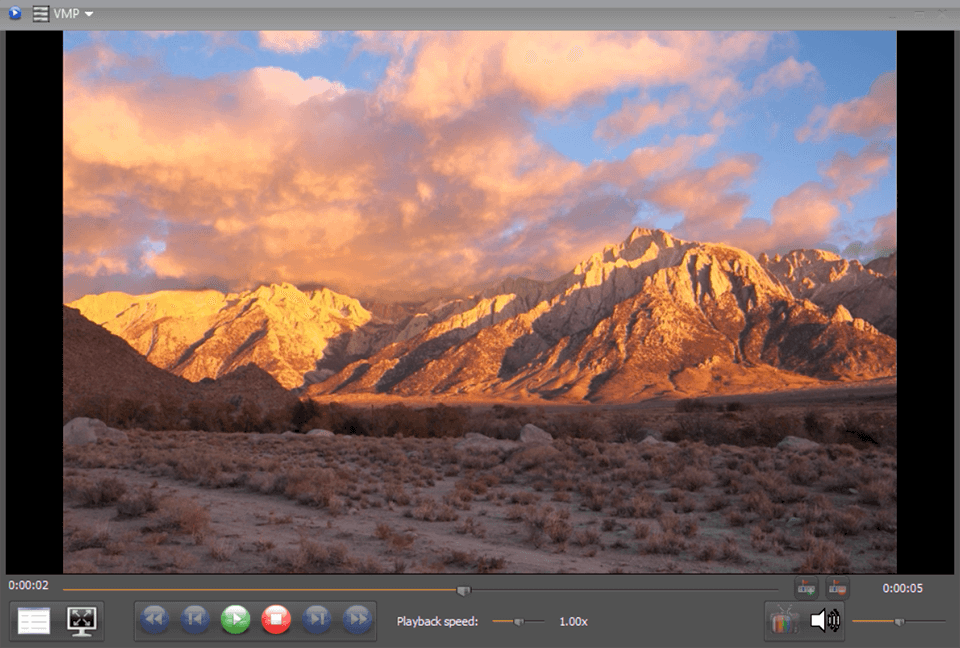The image size is (960, 648).
Task: Jump to the previous frame
Action: (195, 619)
